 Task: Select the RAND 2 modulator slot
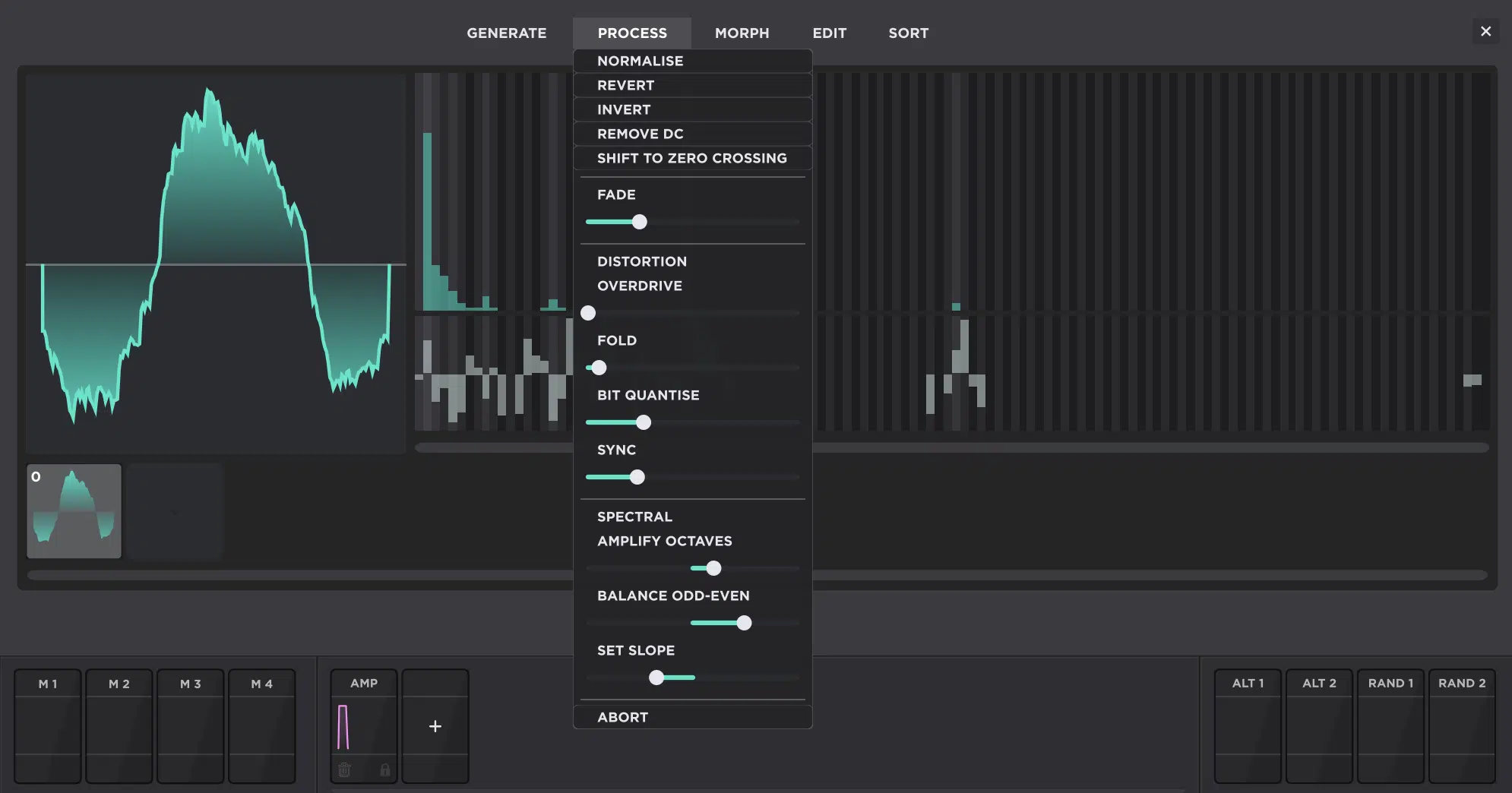tap(1461, 725)
